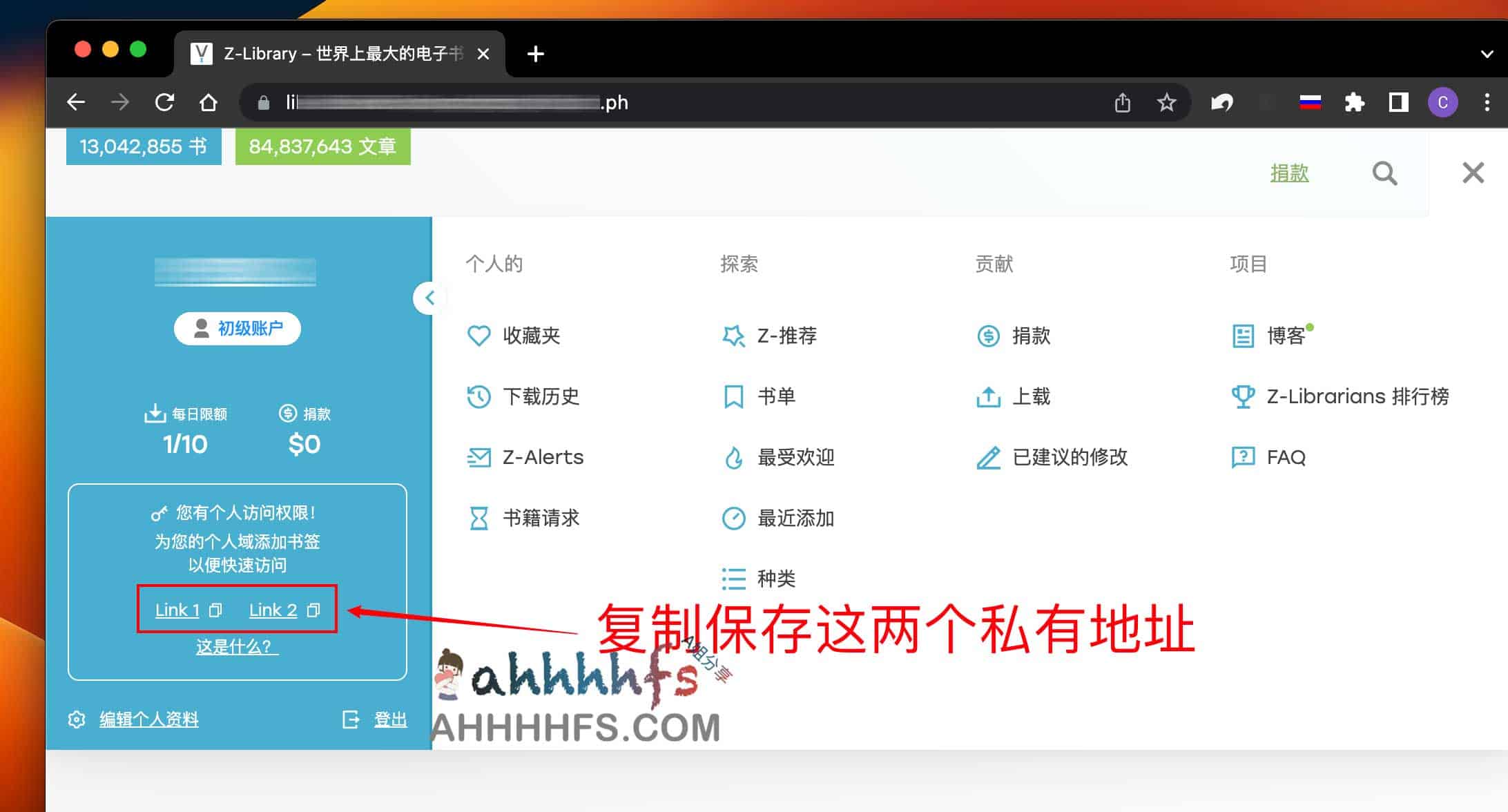The width and height of the screenshot is (1508, 812).
Task: Open the browser tab search dropdown
Action: [1487, 54]
